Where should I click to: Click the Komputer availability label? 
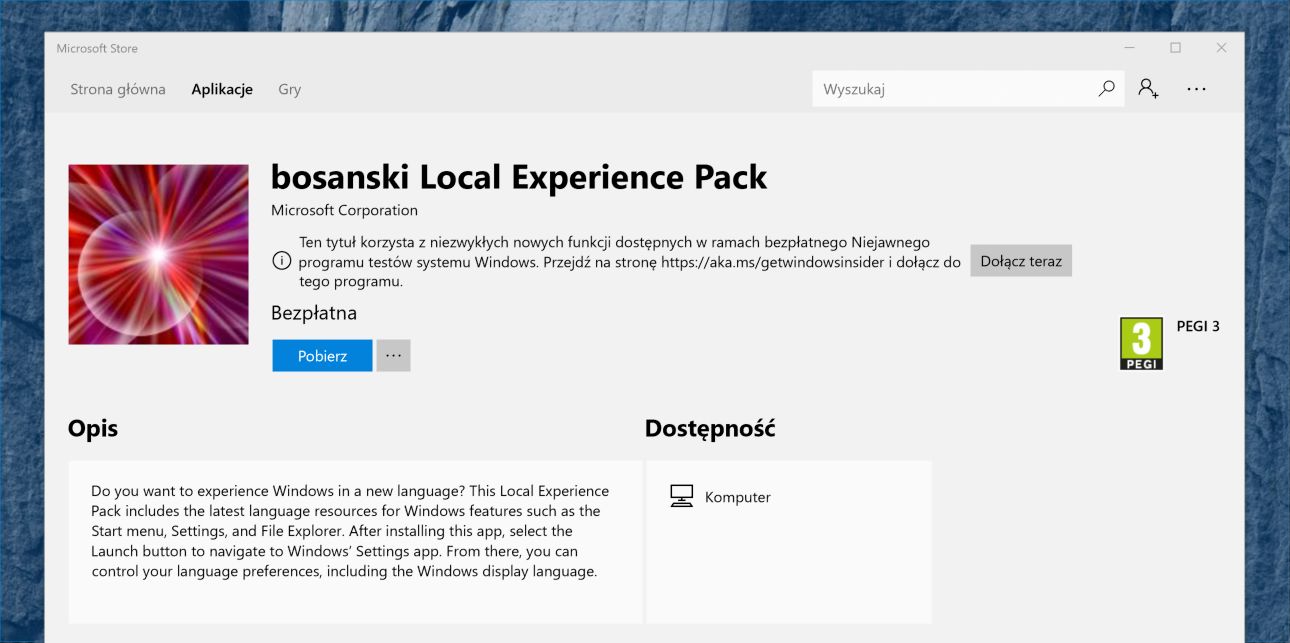pos(738,497)
